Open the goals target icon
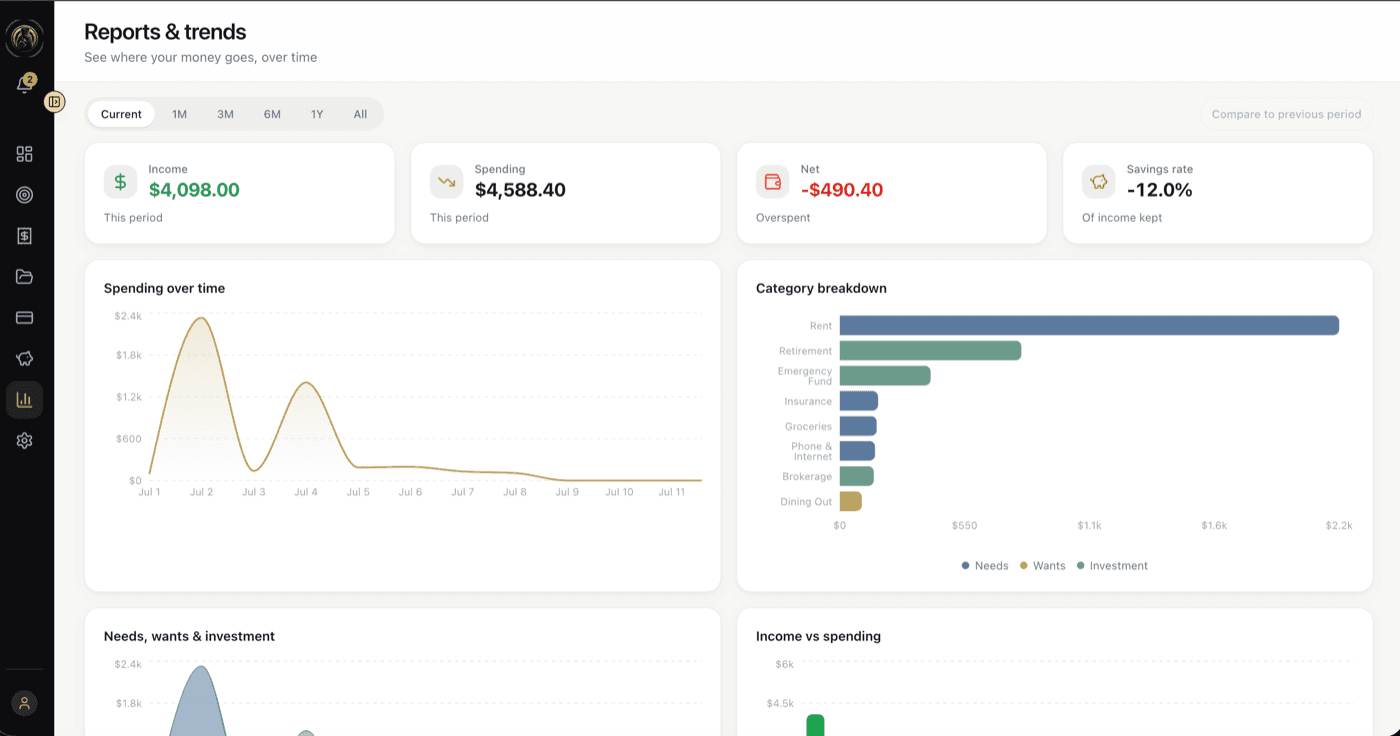The width and height of the screenshot is (1400, 736). tap(25, 195)
